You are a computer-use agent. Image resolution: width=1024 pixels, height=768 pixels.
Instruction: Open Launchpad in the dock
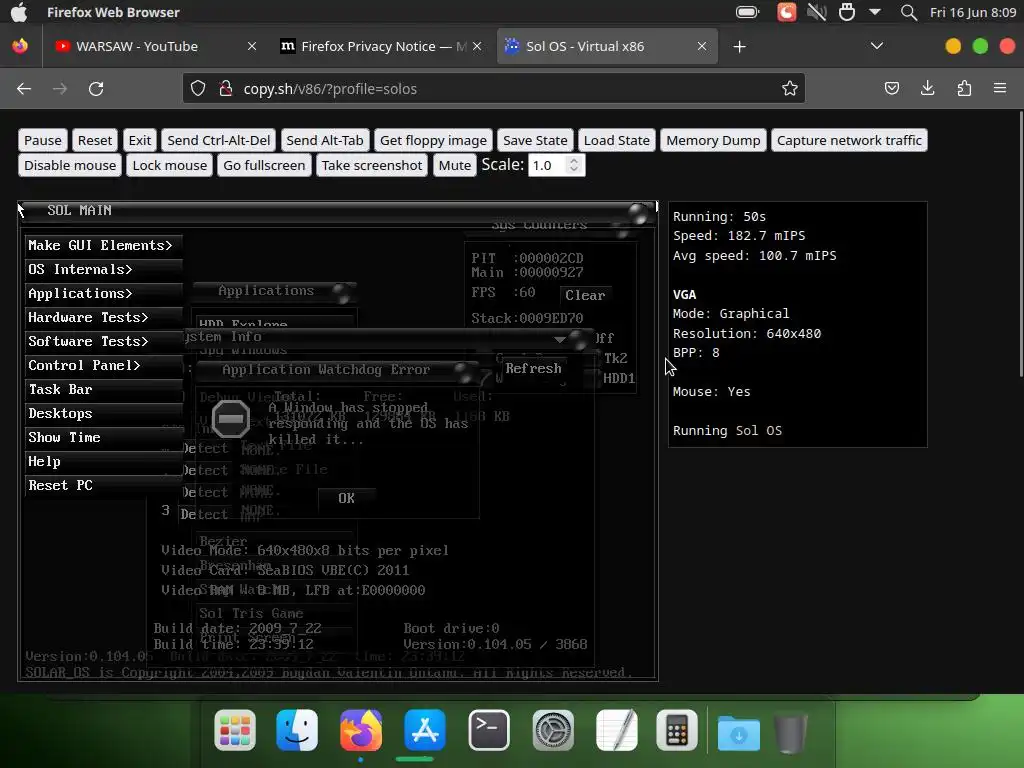235,730
